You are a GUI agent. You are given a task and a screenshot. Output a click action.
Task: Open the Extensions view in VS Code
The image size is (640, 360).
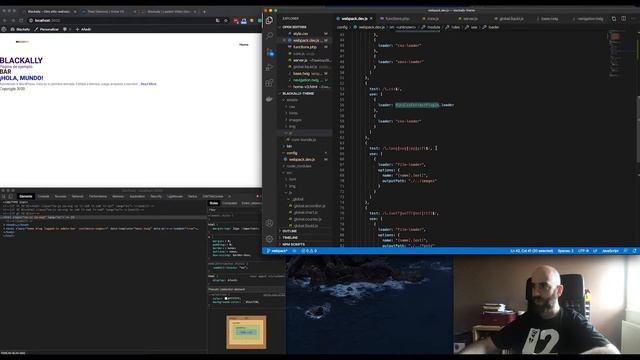(269, 83)
